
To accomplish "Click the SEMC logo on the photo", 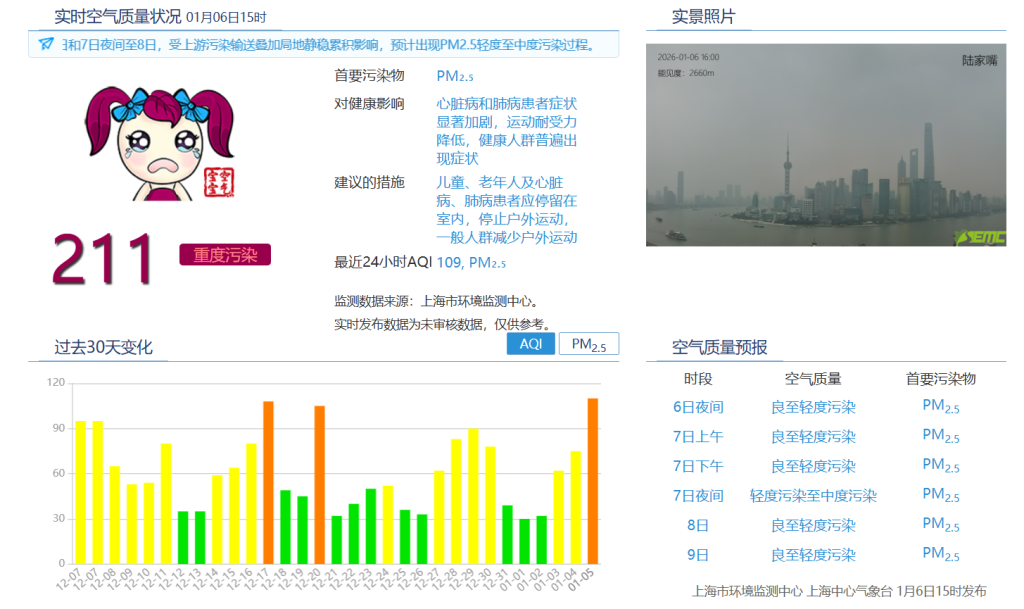I will (x=979, y=237).
